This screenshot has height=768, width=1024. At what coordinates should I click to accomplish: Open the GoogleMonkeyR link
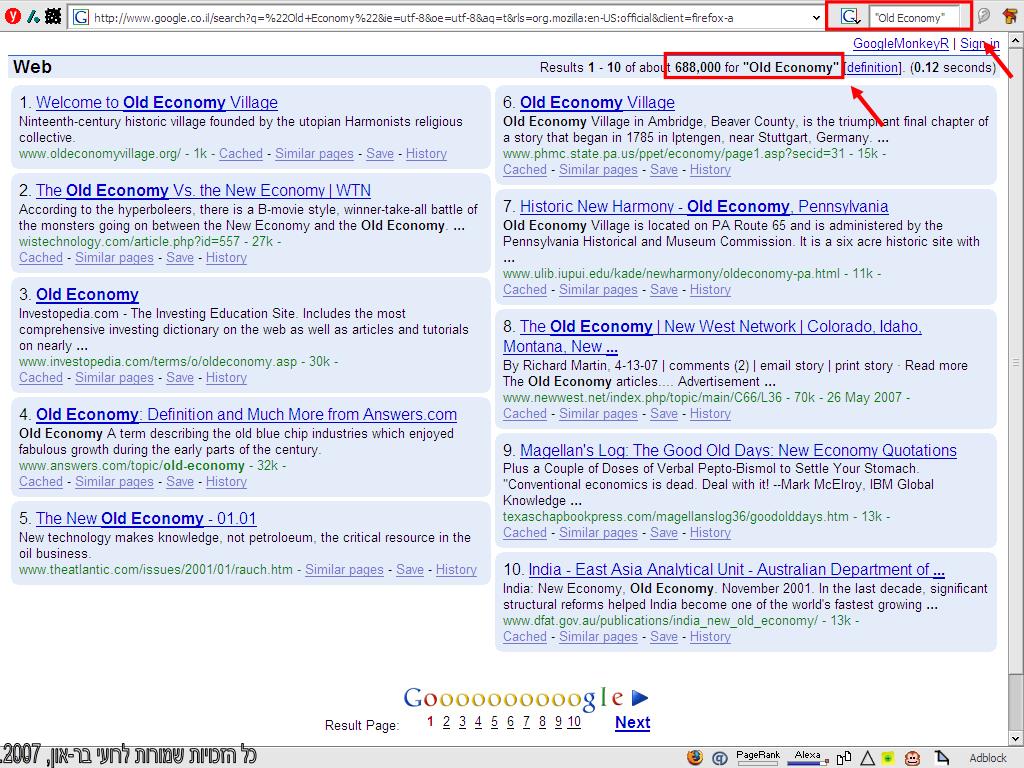901,44
